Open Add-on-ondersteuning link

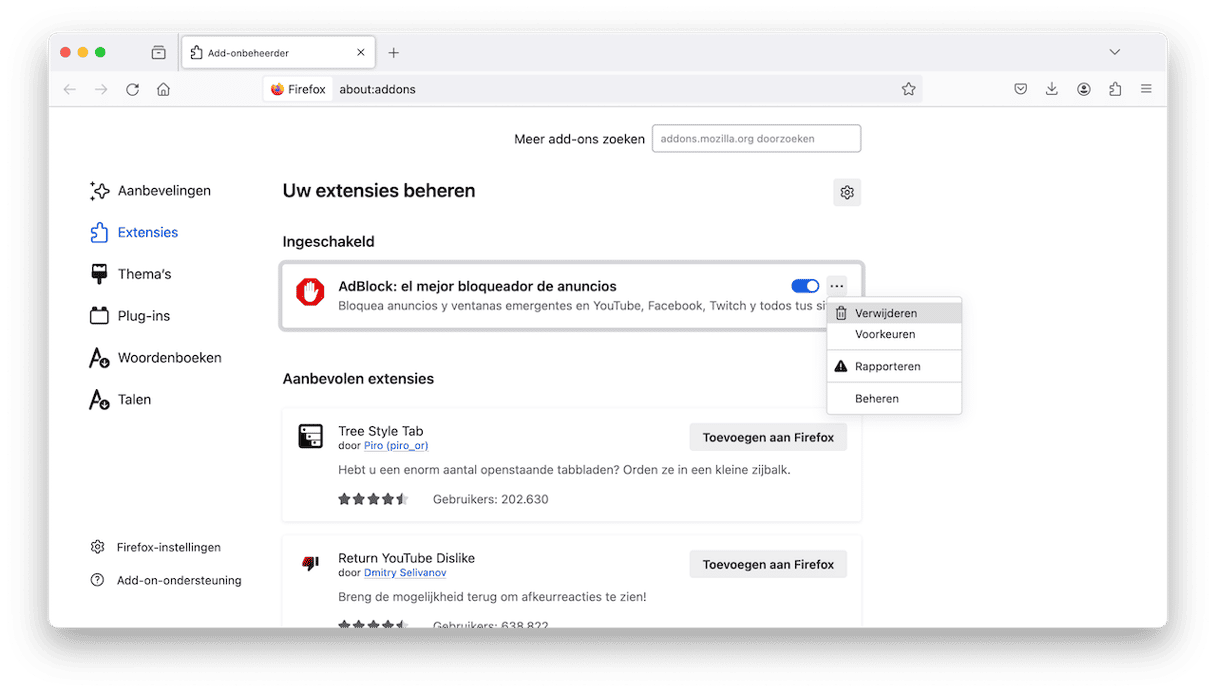coord(166,580)
